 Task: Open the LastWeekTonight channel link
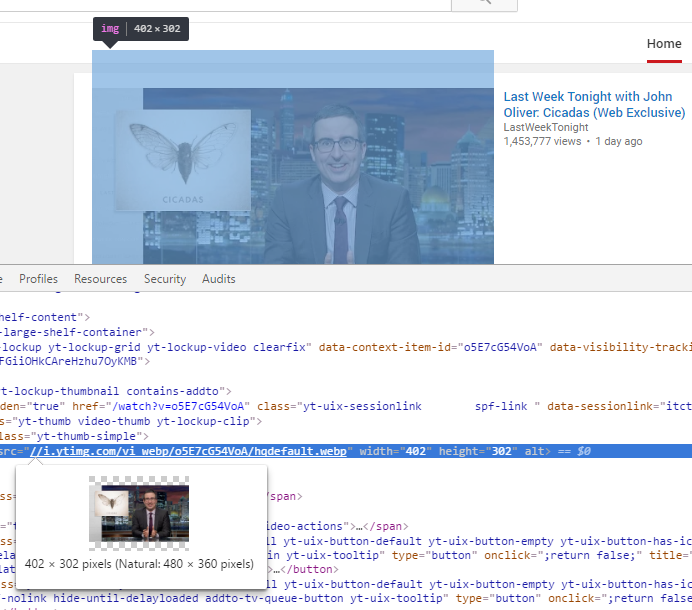546,127
